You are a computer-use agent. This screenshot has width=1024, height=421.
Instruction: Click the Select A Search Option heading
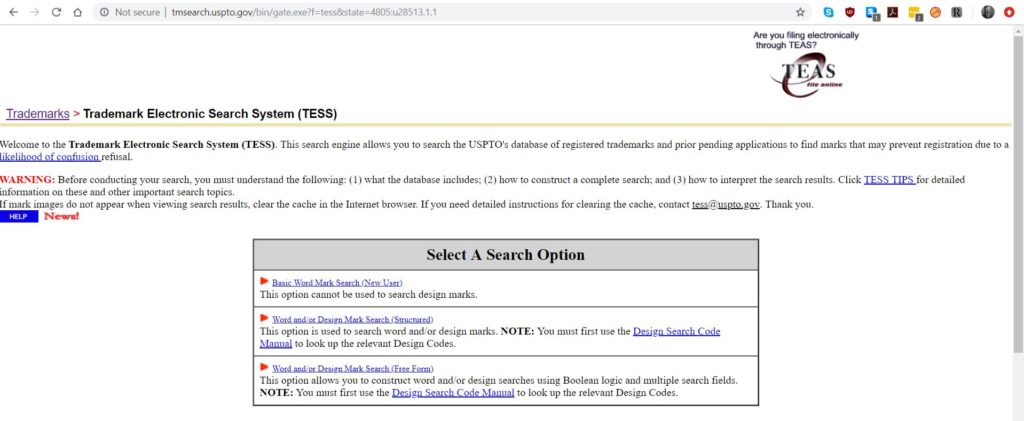point(505,255)
